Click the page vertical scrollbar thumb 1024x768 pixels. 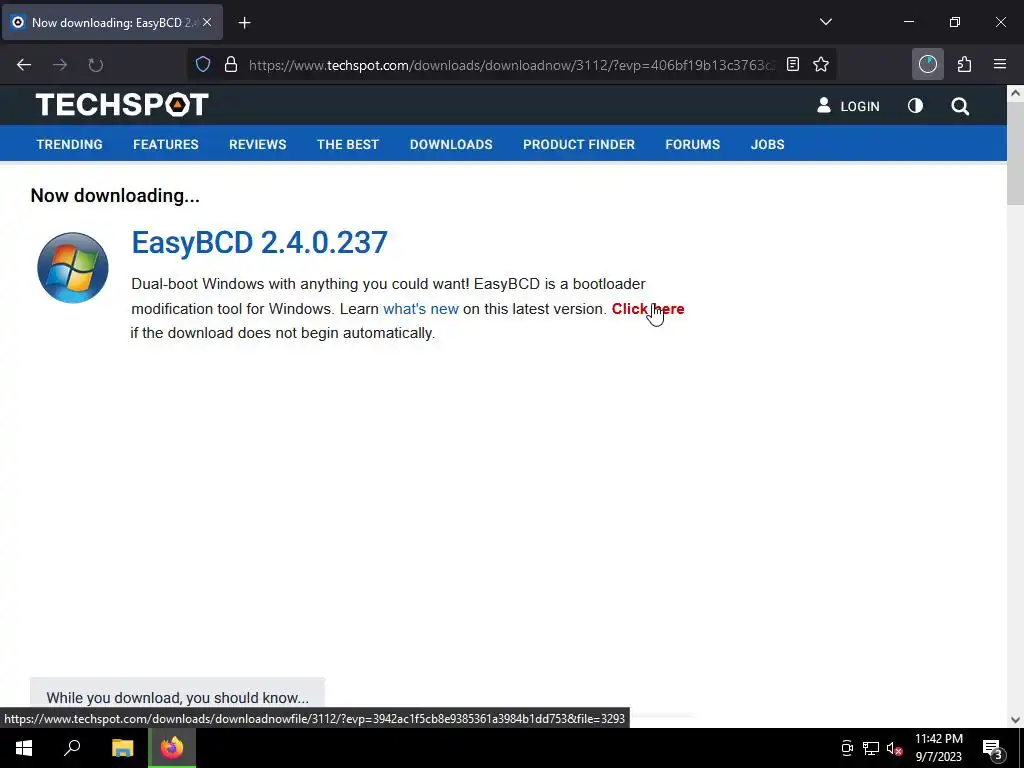[x=1015, y=153]
